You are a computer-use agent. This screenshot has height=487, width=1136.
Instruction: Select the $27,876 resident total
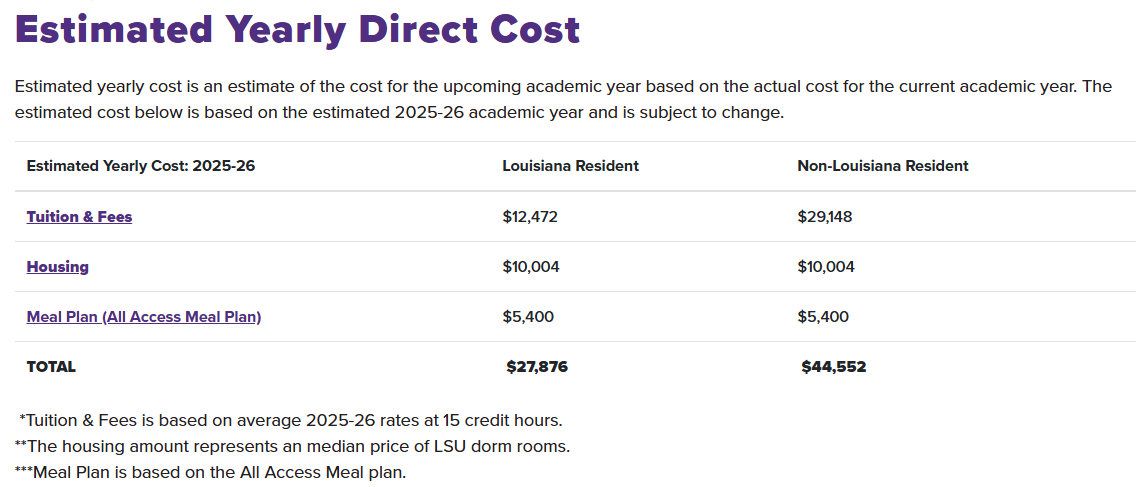(x=537, y=367)
